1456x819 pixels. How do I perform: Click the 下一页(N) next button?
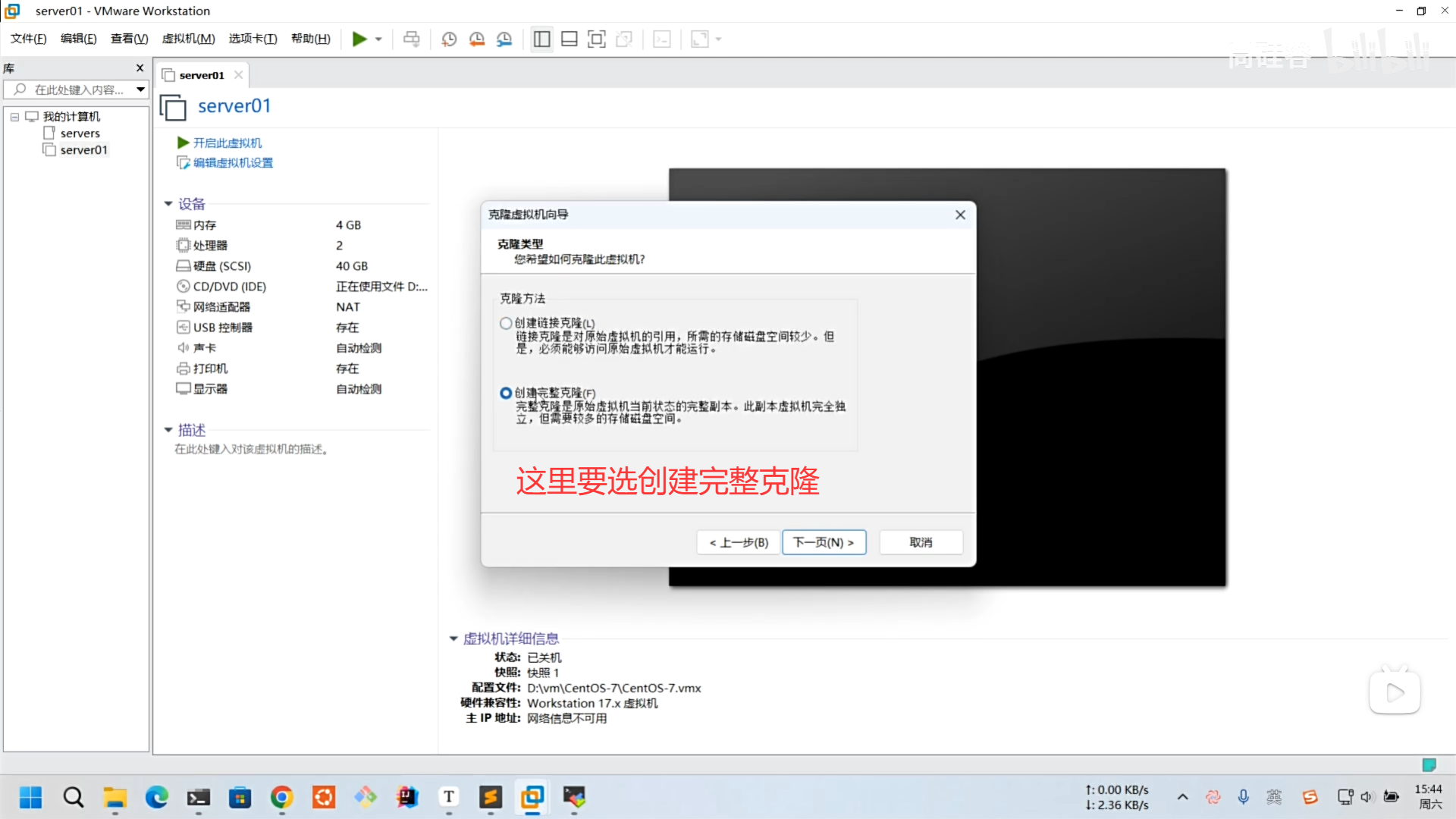pos(824,542)
